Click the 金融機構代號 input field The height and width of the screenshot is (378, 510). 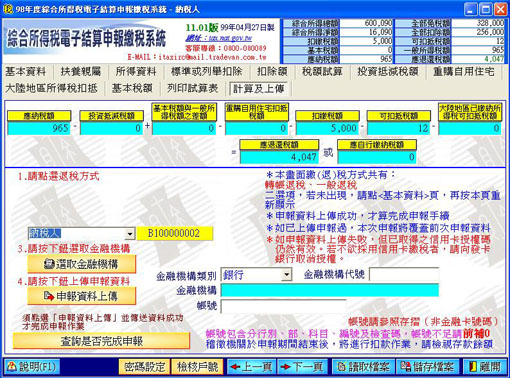pos(404,275)
